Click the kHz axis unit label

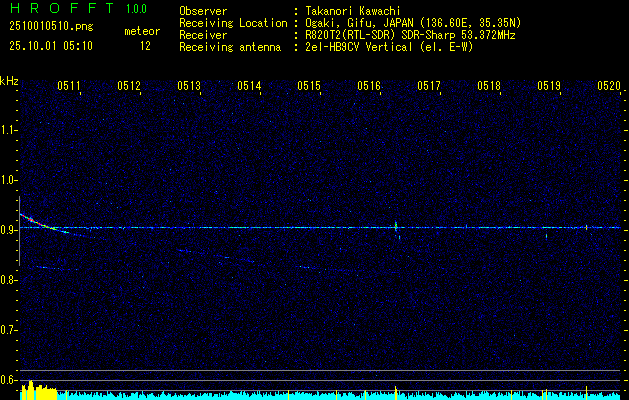tap(9, 81)
